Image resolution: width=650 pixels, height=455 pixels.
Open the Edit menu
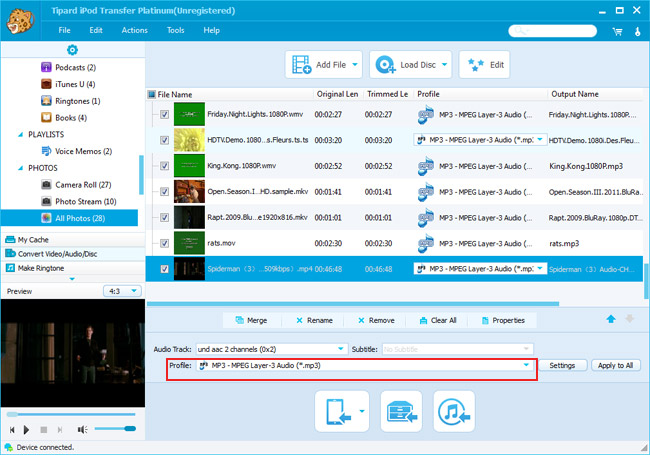coord(96,30)
